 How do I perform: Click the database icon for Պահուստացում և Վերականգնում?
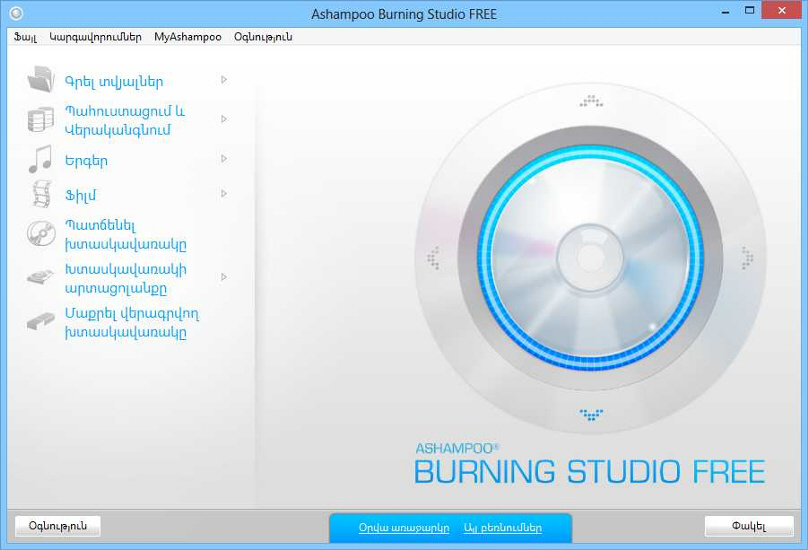pyautogui.click(x=41, y=119)
